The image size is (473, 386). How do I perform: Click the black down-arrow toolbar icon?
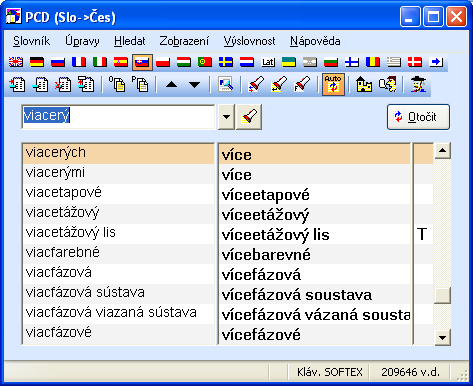[194, 85]
